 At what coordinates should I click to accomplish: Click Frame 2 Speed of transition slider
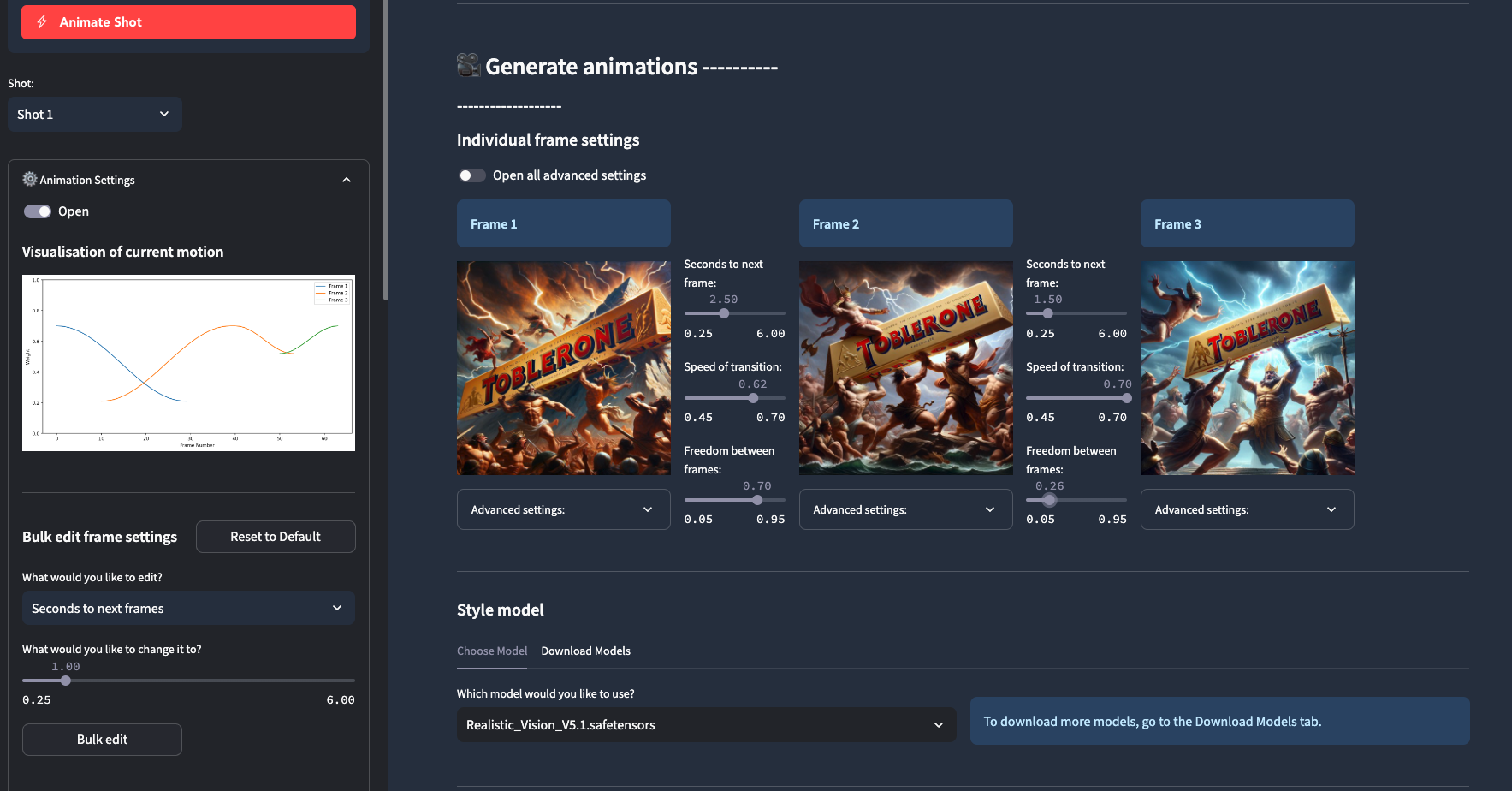pos(1126,398)
